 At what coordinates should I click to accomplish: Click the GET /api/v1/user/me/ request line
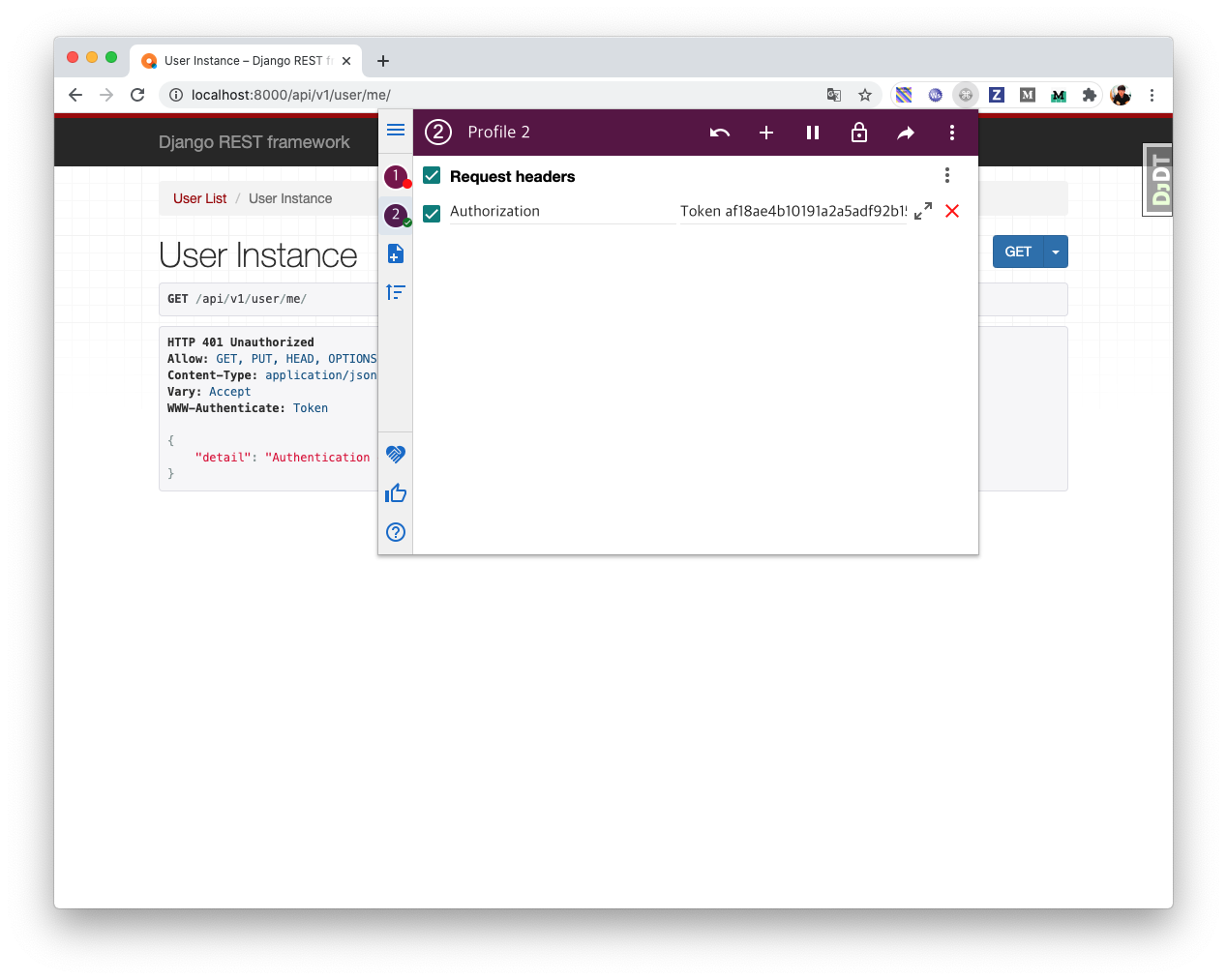click(x=237, y=299)
